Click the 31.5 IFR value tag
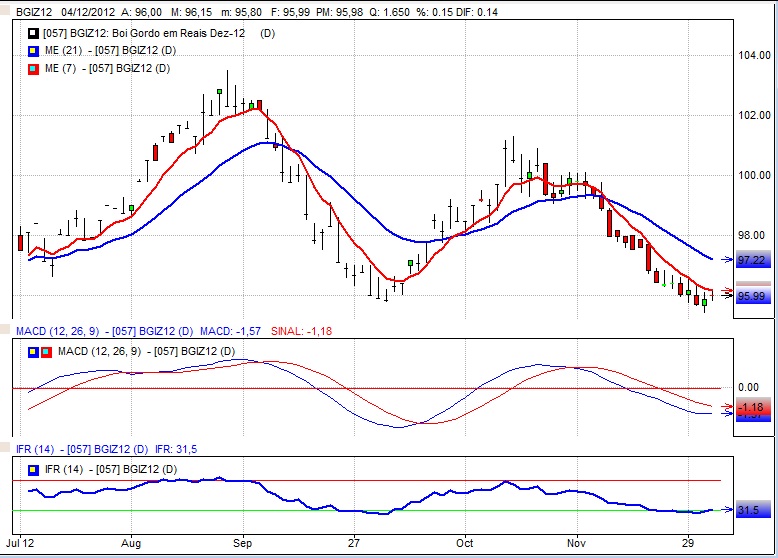The width and height of the screenshot is (778, 558). pyautogui.click(x=751, y=510)
